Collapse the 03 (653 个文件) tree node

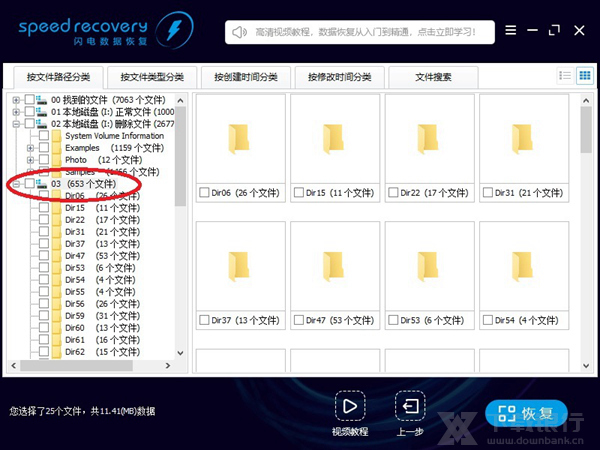[16, 184]
